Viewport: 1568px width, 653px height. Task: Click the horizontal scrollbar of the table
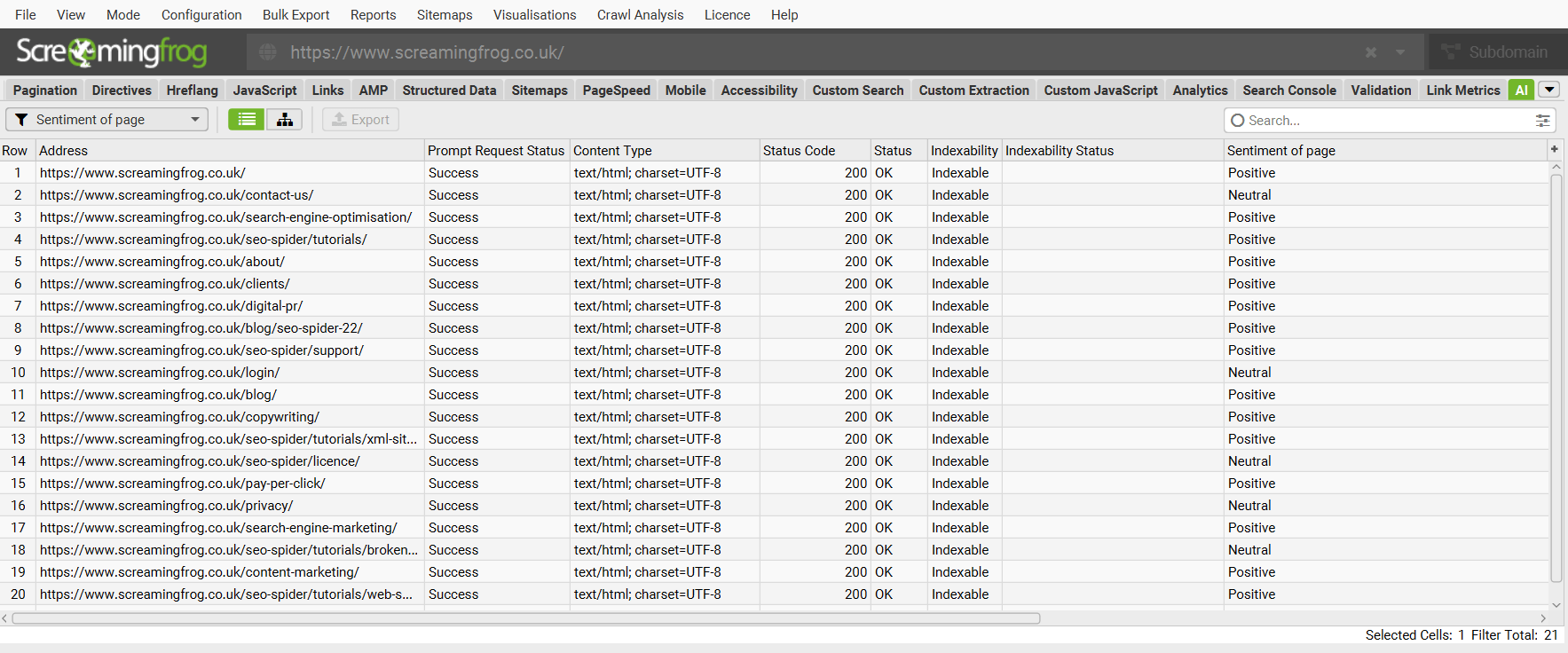click(x=526, y=618)
